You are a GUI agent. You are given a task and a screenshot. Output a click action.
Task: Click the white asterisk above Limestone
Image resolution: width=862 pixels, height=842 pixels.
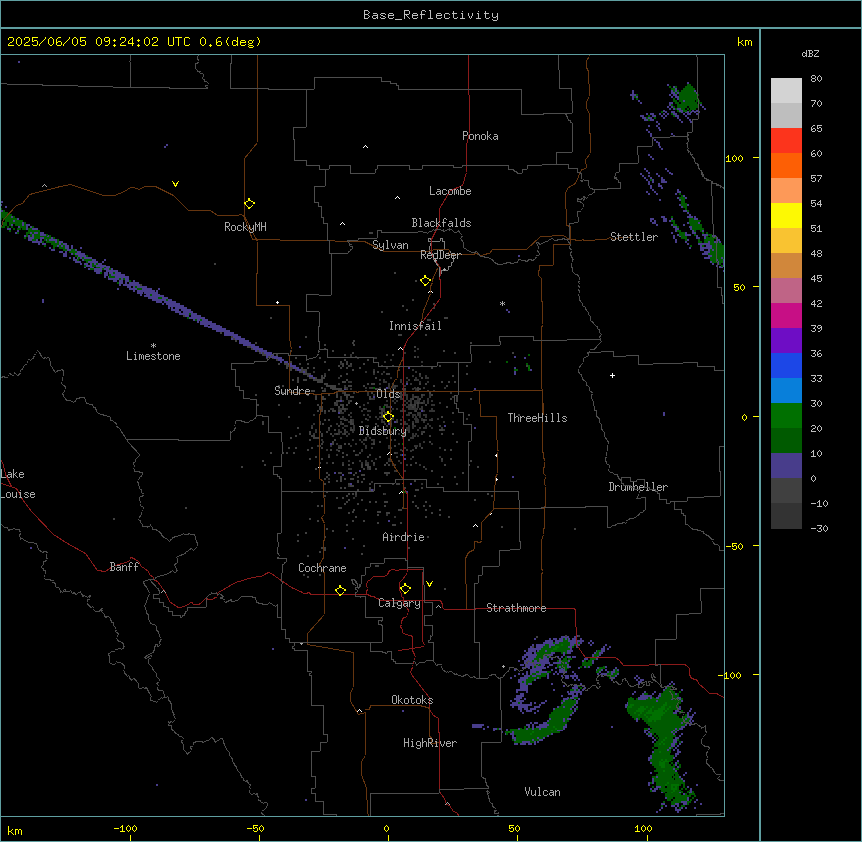[x=153, y=346]
